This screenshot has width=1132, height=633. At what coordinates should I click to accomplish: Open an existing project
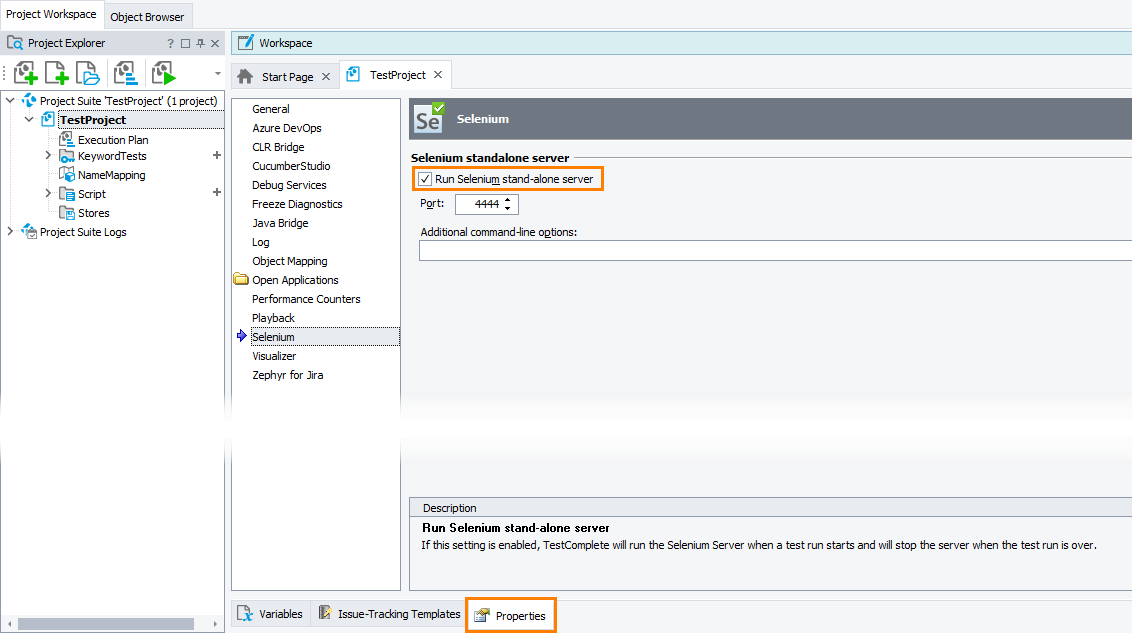[x=87, y=72]
